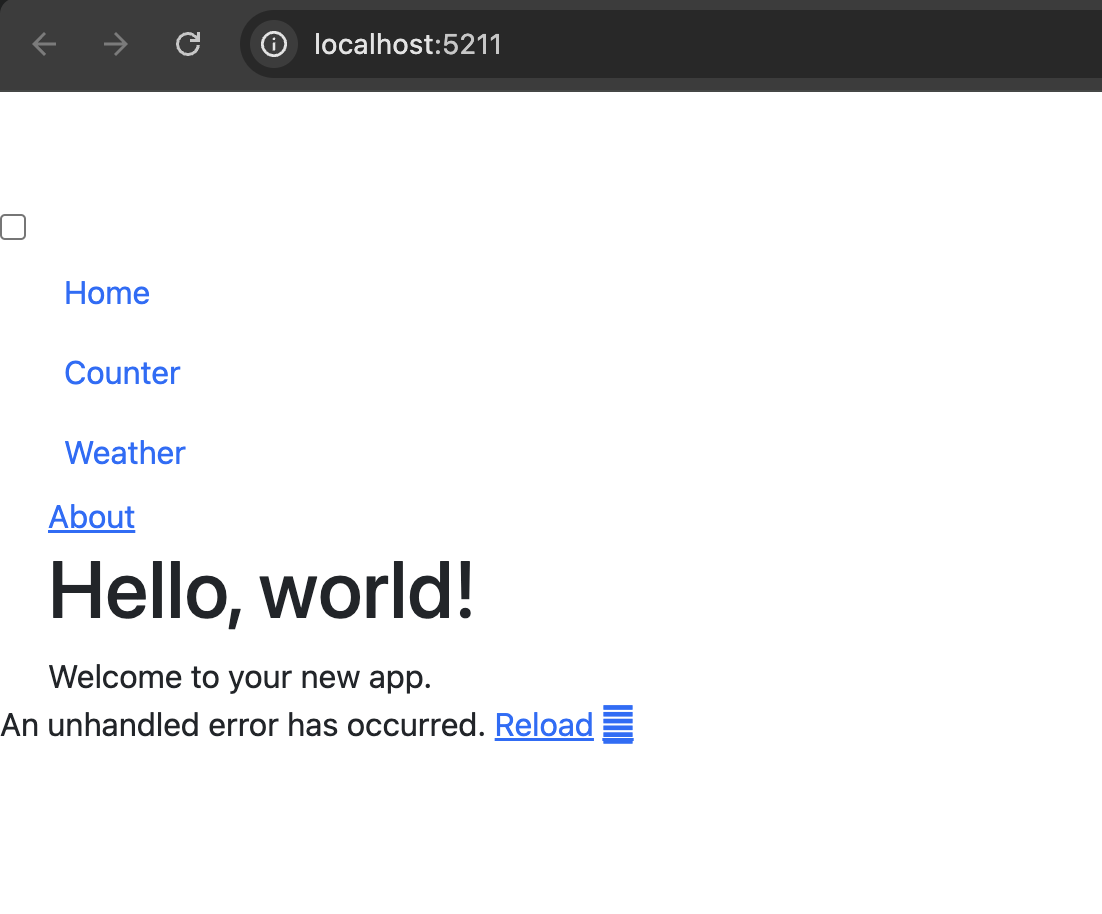Toggle the navigation menu checkbox

point(13,228)
